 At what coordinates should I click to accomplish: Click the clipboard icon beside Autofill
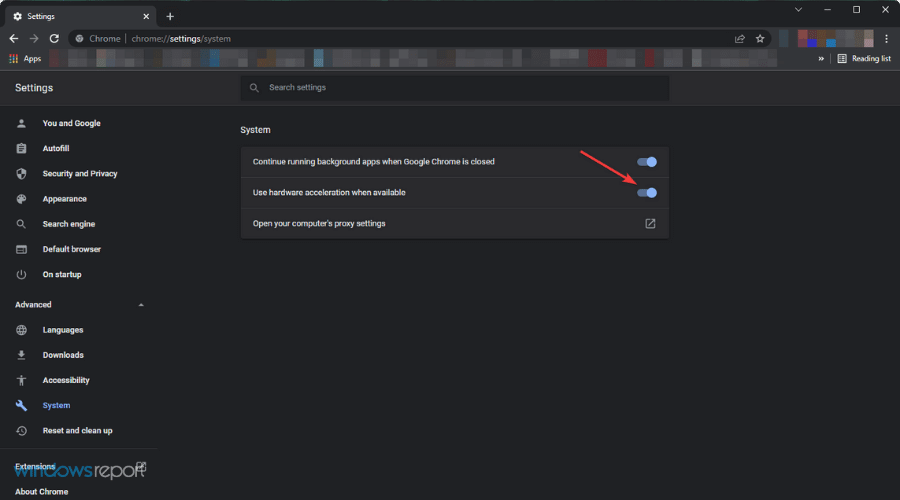tap(21, 149)
